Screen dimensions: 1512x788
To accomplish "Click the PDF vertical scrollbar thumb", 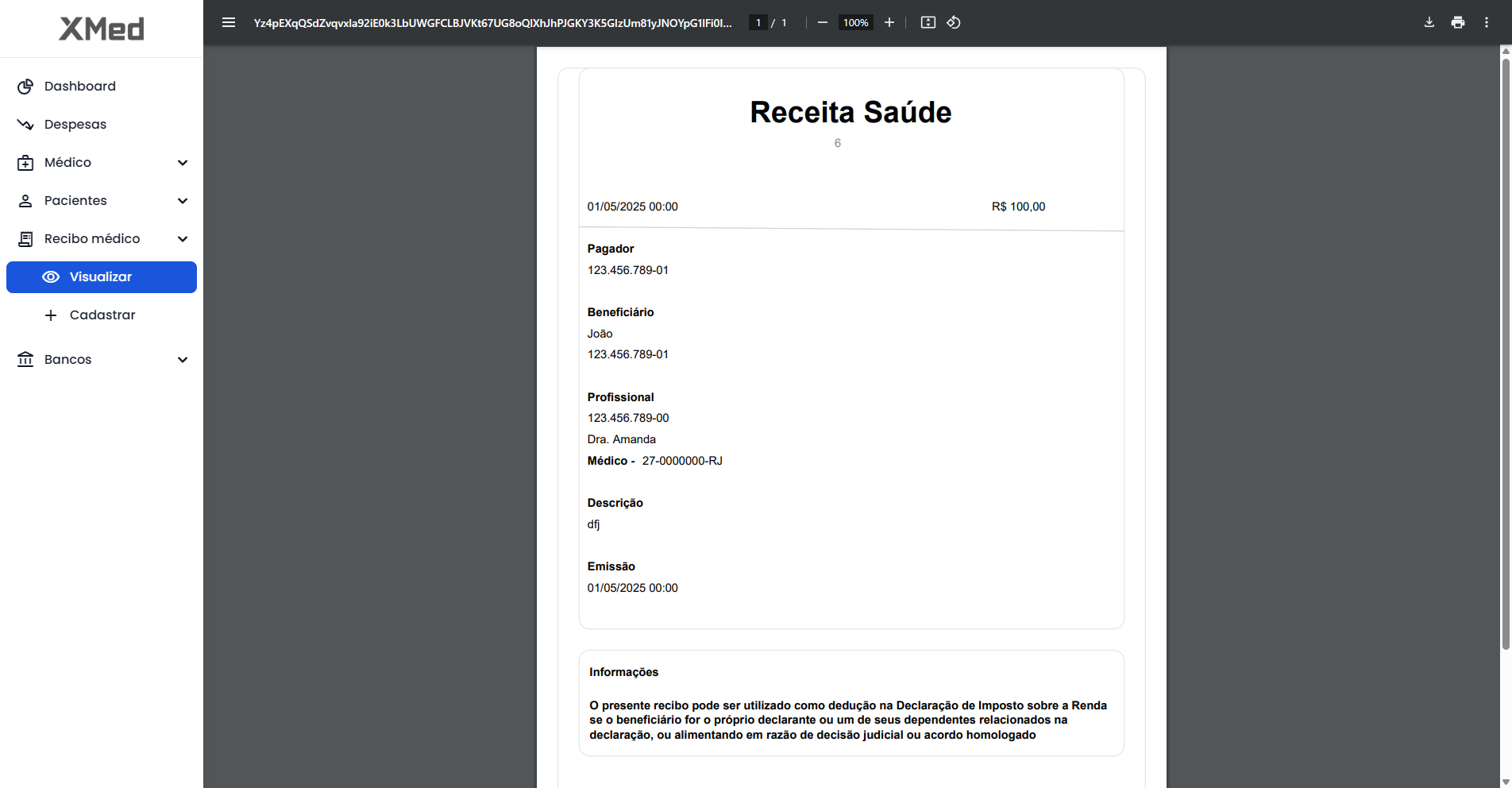I will coord(1505,350).
